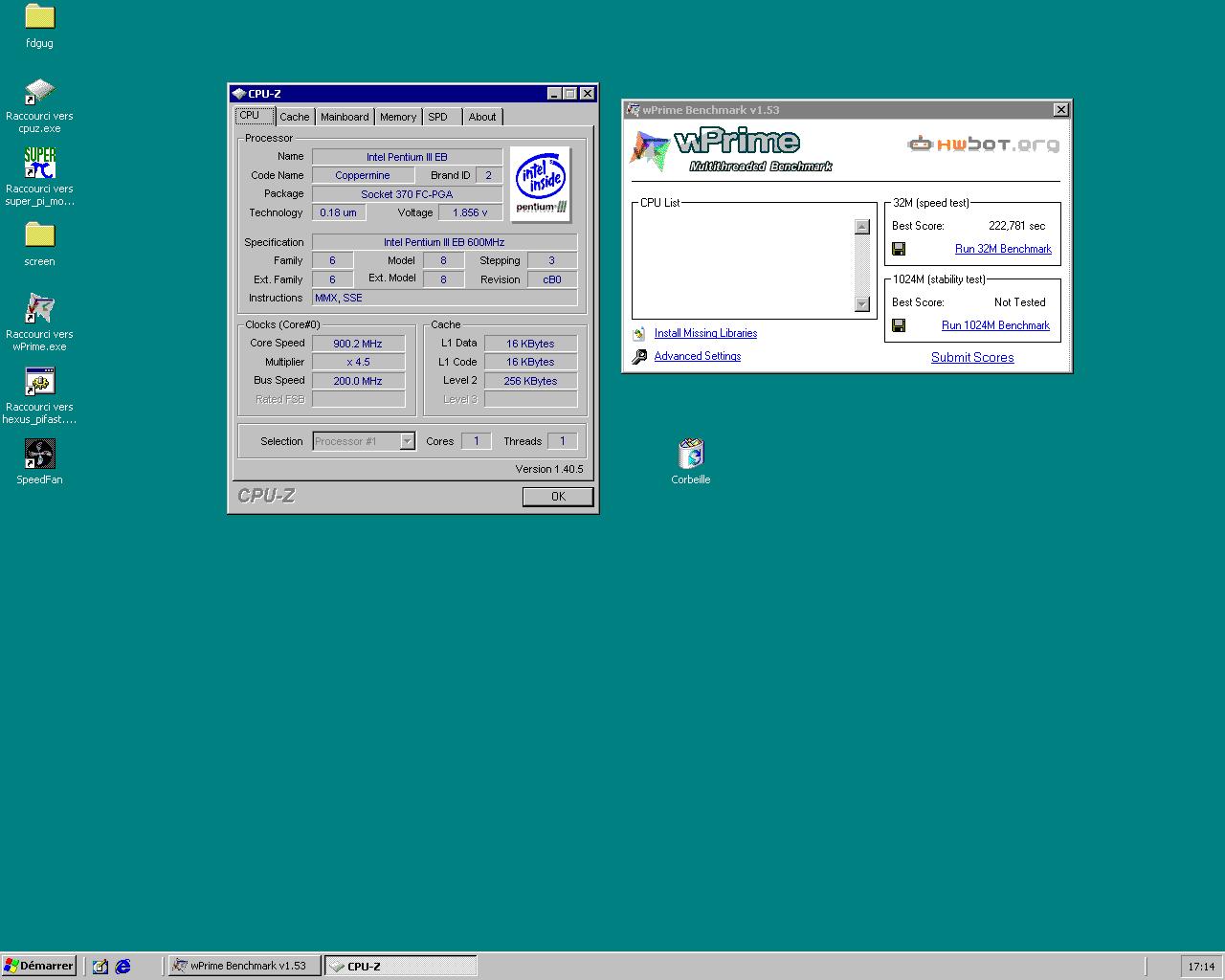Click the 17:14 system clock
The height and width of the screenshot is (980, 1225).
pyautogui.click(x=1201, y=967)
